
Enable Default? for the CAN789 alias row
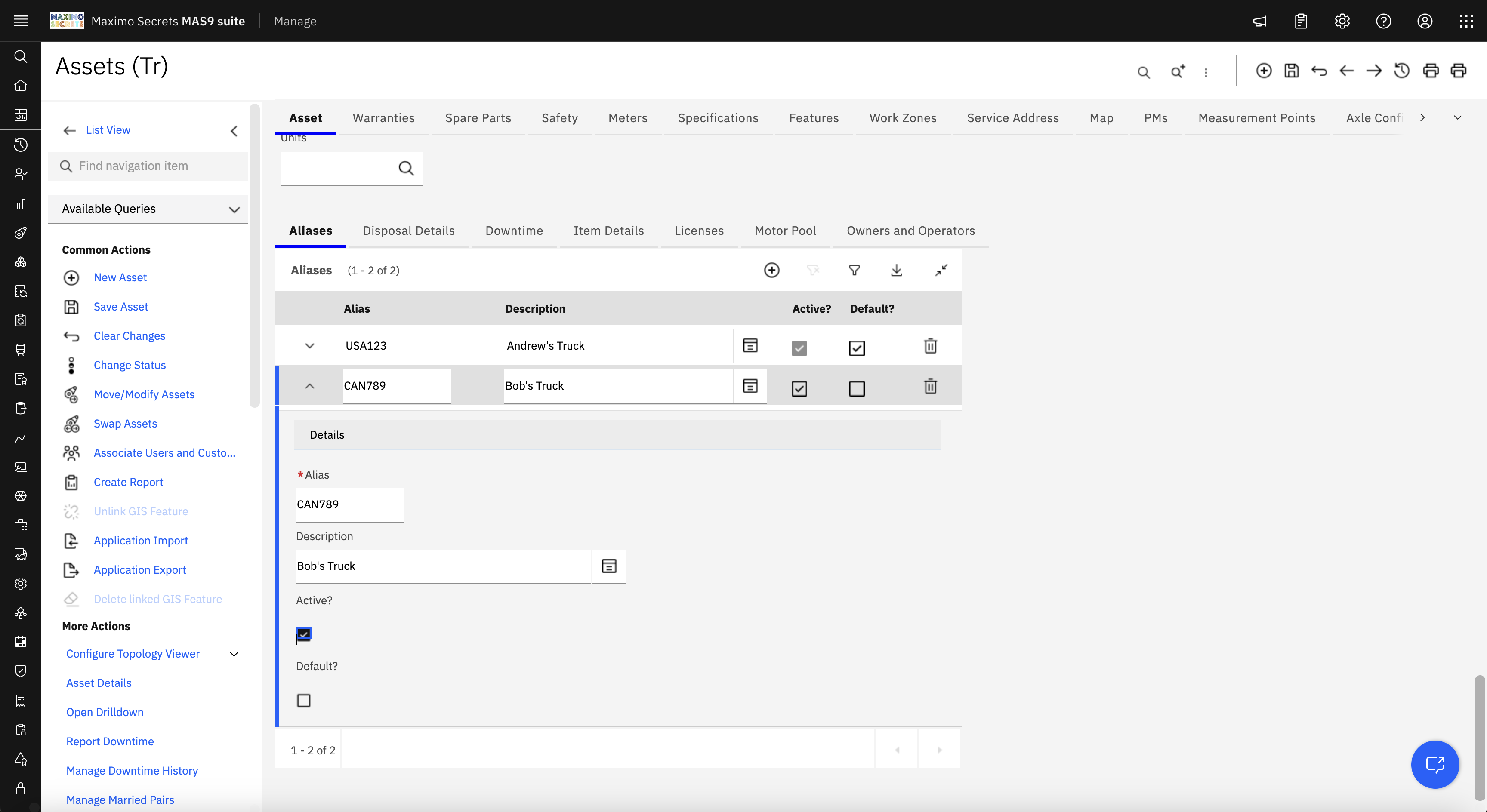click(857, 388)
